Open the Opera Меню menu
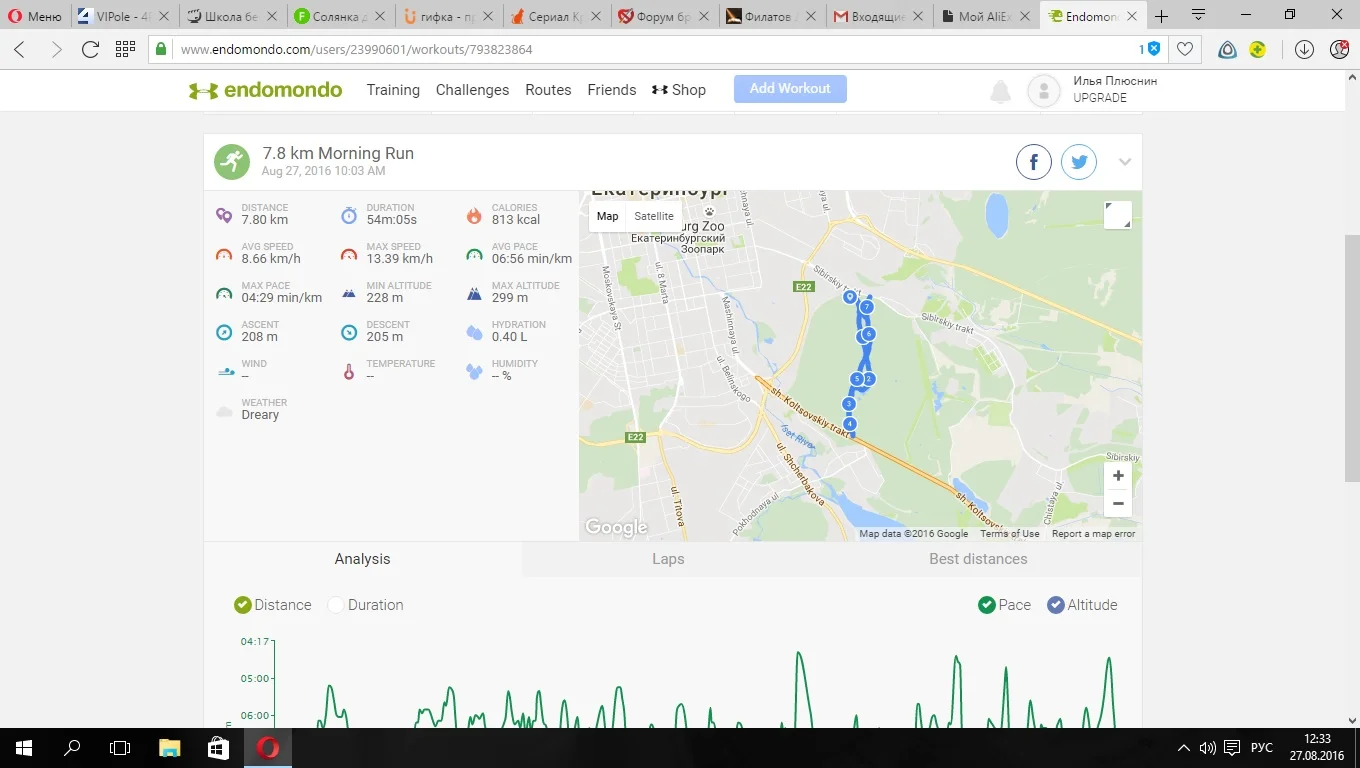 pos(35,16)
